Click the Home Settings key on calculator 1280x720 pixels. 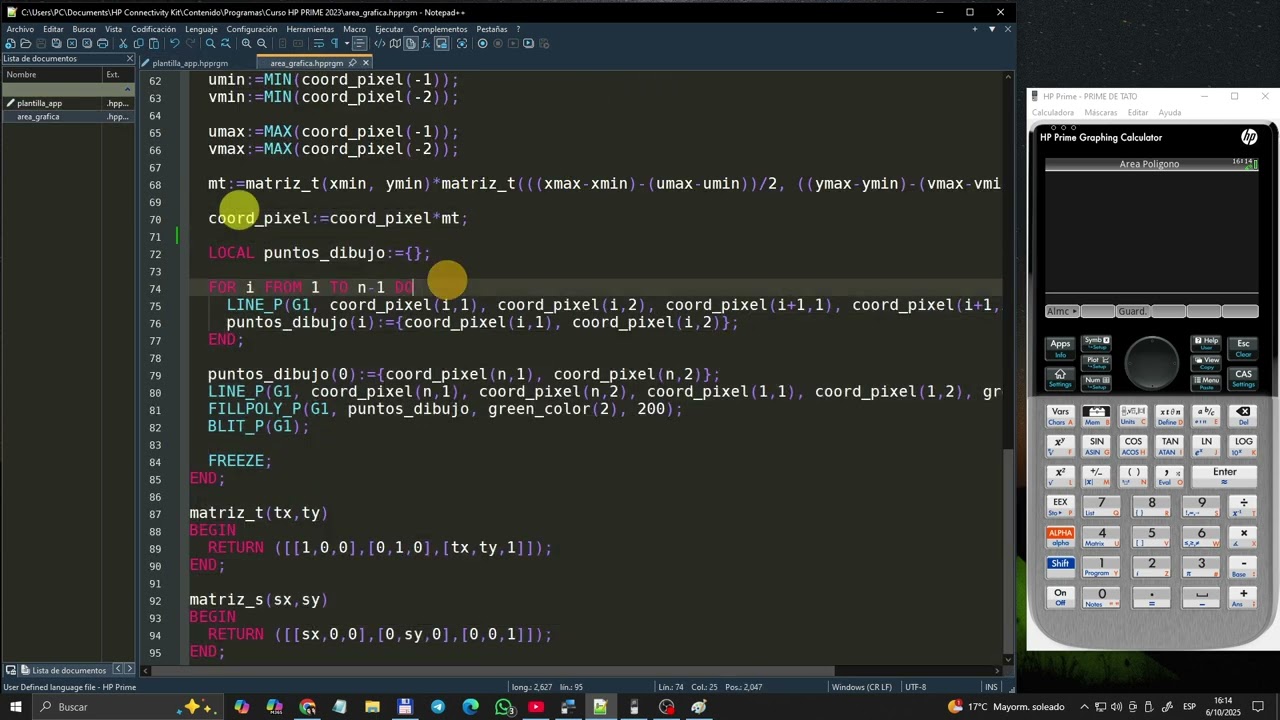(x=1060, y=377)
